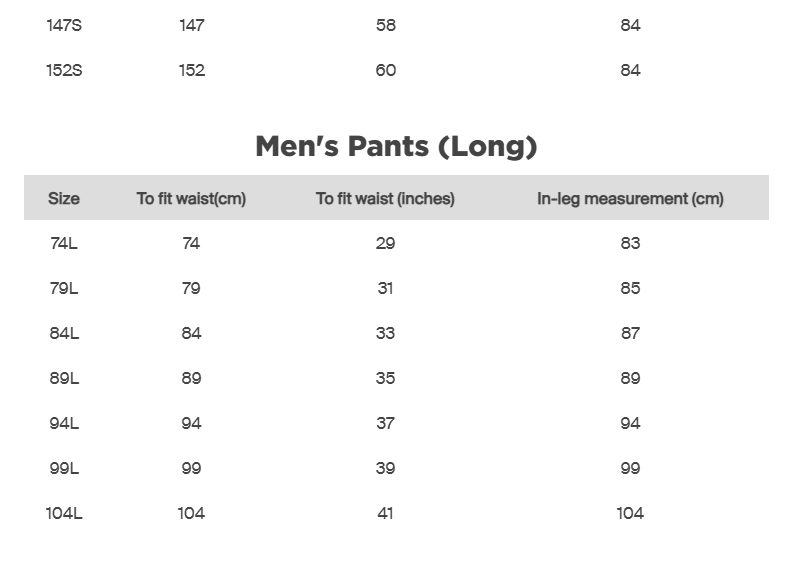This screenshot has width=797, height=573.
Task: Click the 60 value in the 152S row
Action: pyautogui.click(x=385, y=70)
